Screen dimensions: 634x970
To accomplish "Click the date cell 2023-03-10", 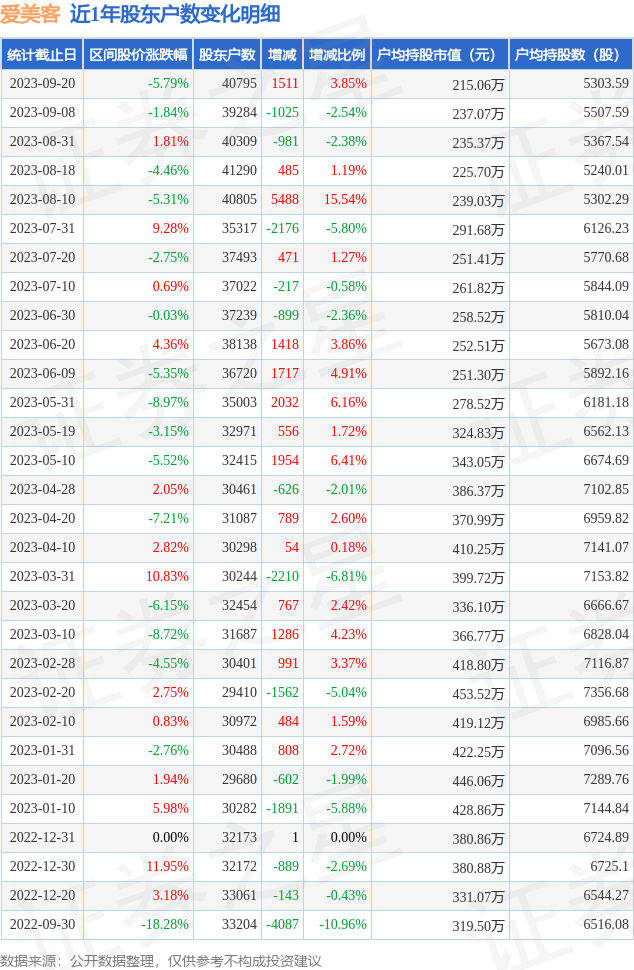I will (42, 634).
